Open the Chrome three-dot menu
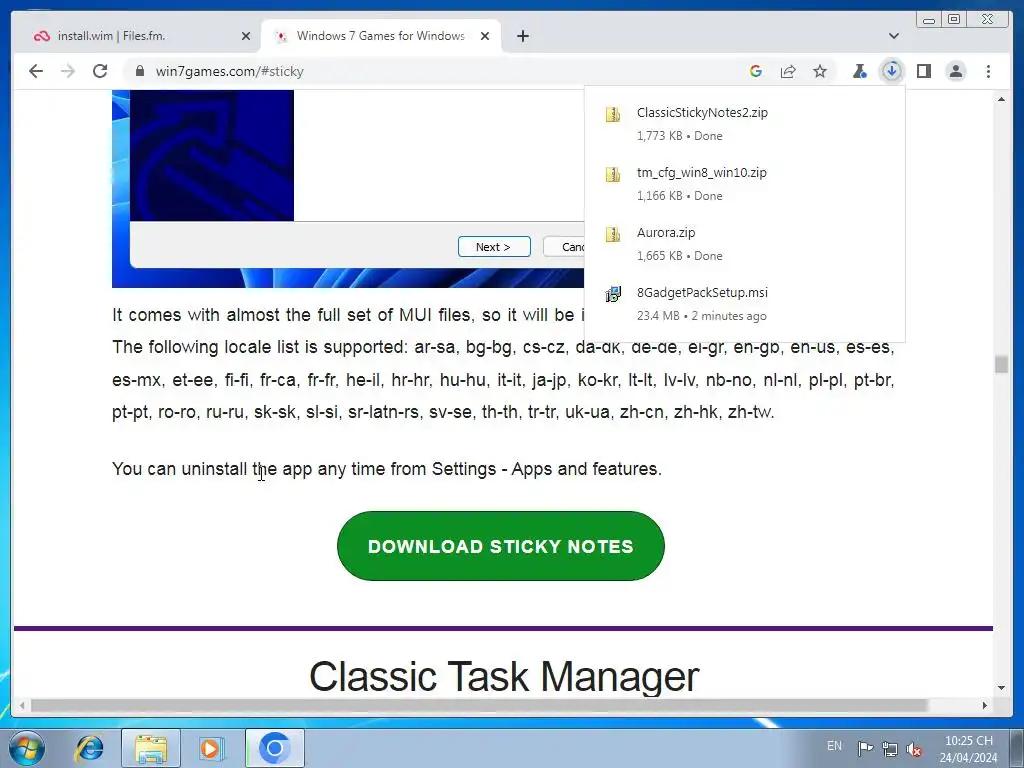 (988, 71)
